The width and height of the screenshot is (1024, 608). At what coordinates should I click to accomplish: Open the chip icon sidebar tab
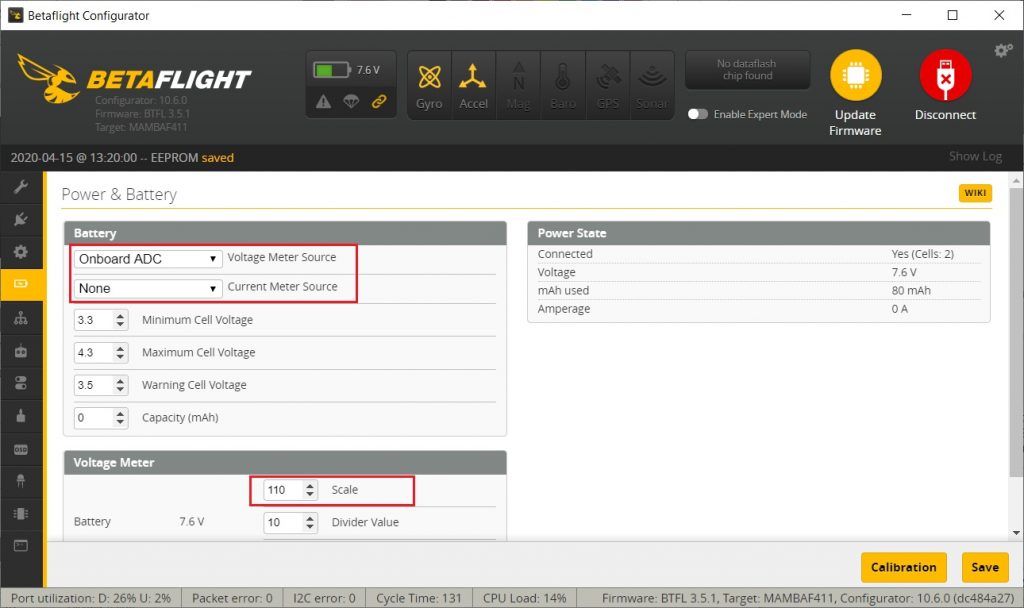[x=21, y=513]
